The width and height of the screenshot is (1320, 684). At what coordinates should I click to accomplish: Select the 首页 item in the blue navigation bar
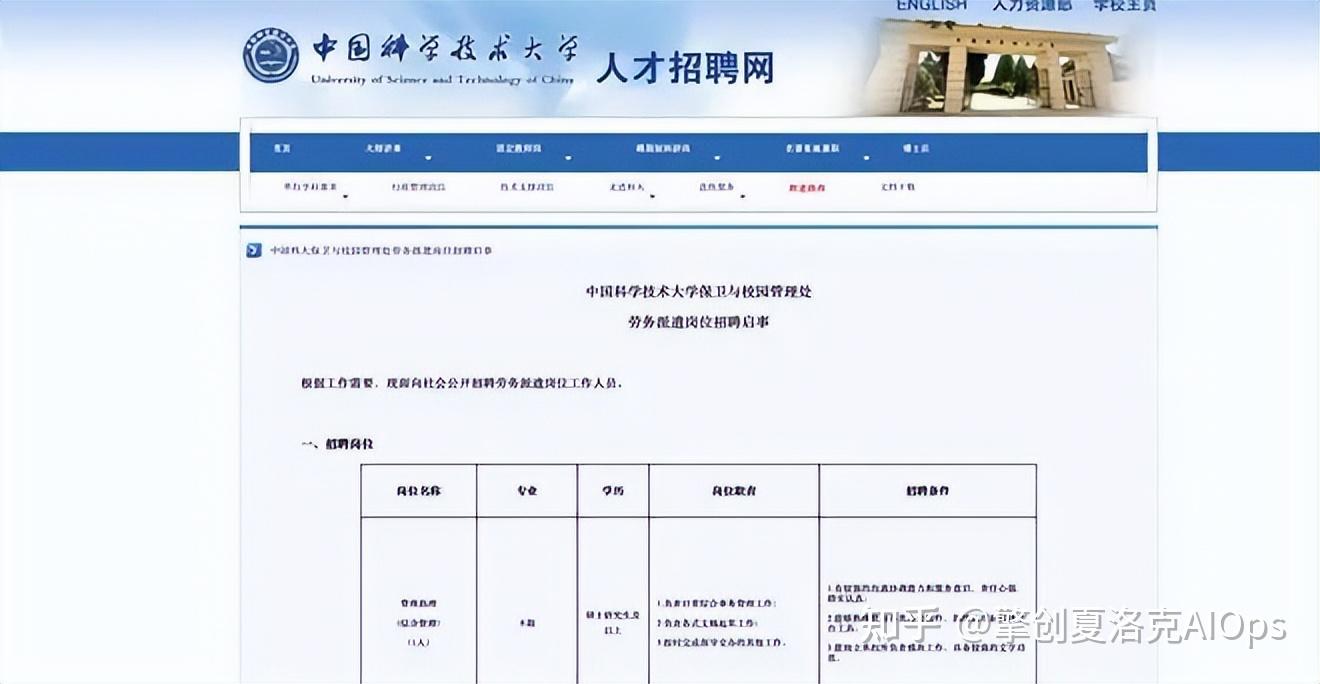(x=281, y=148)
